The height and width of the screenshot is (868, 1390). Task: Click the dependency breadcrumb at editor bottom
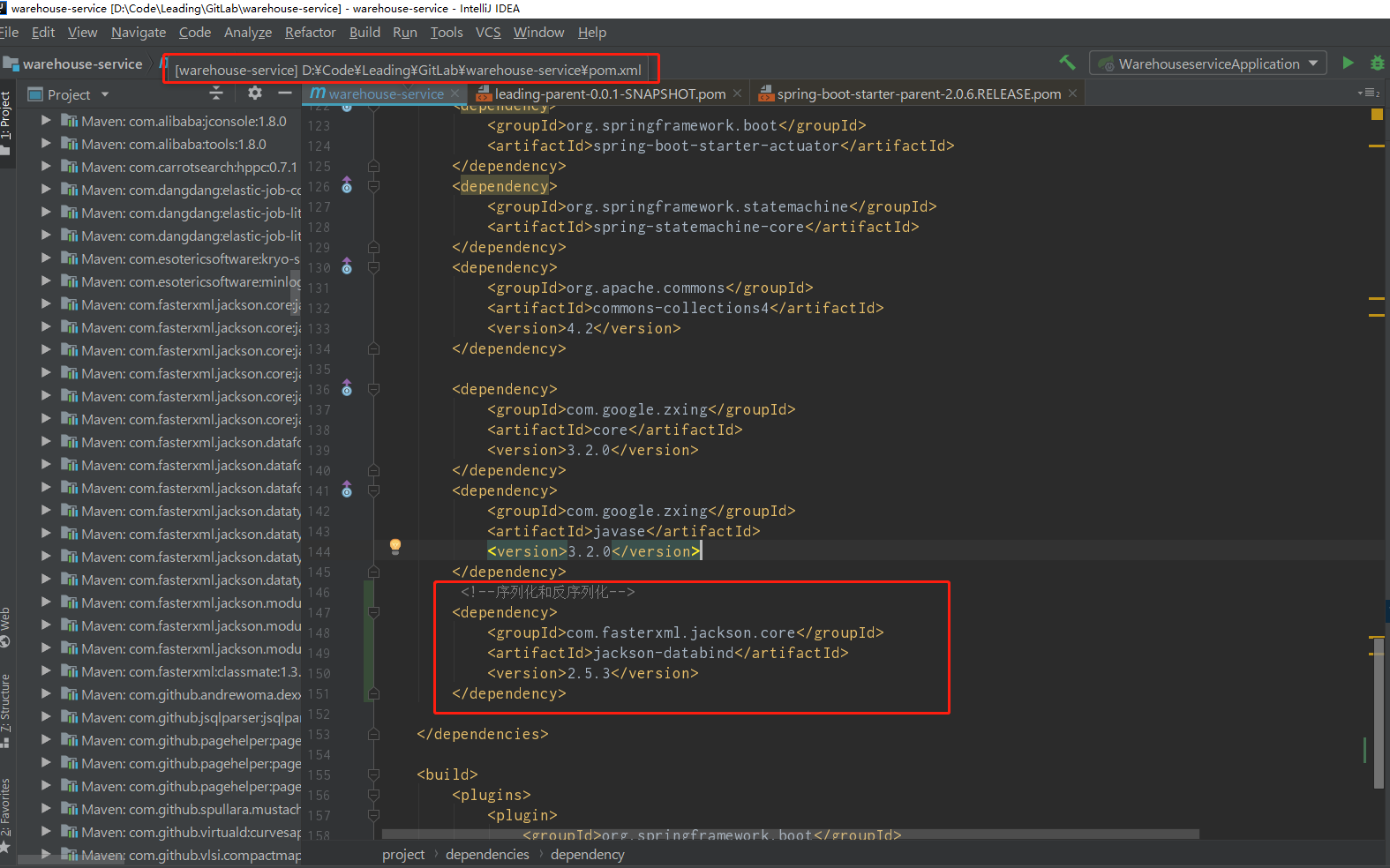(588, 854)
